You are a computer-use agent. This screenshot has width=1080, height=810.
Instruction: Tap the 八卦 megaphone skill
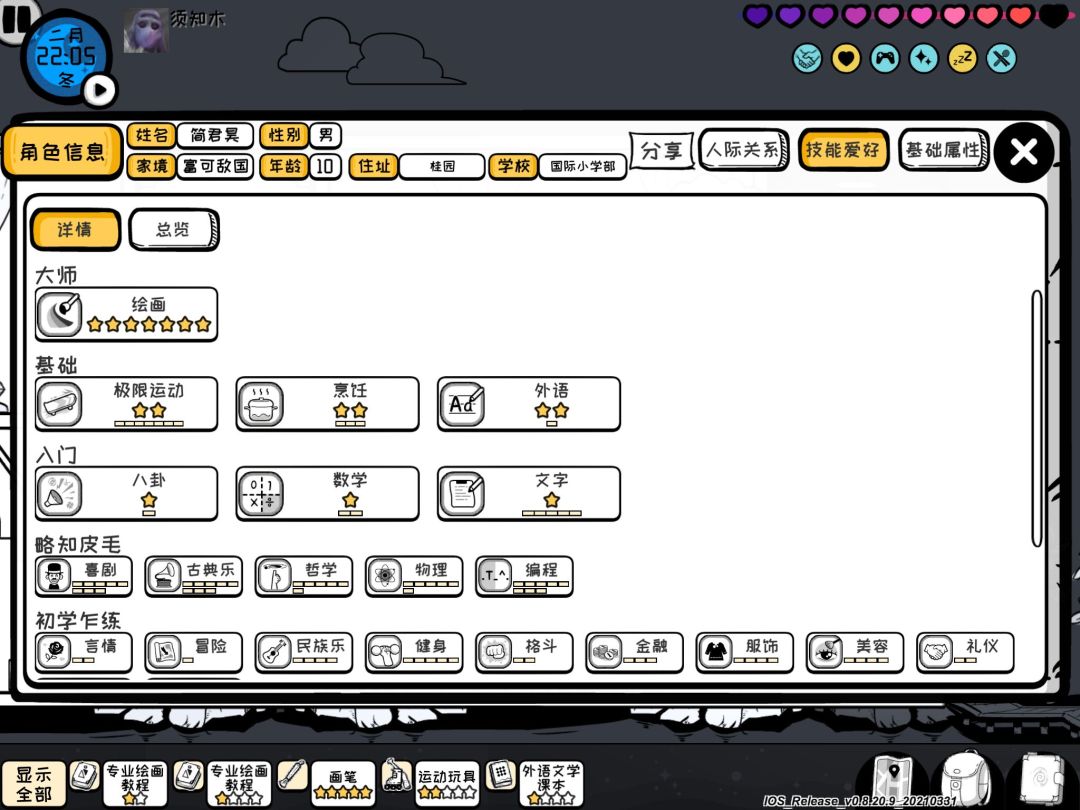tap(127, 494)
